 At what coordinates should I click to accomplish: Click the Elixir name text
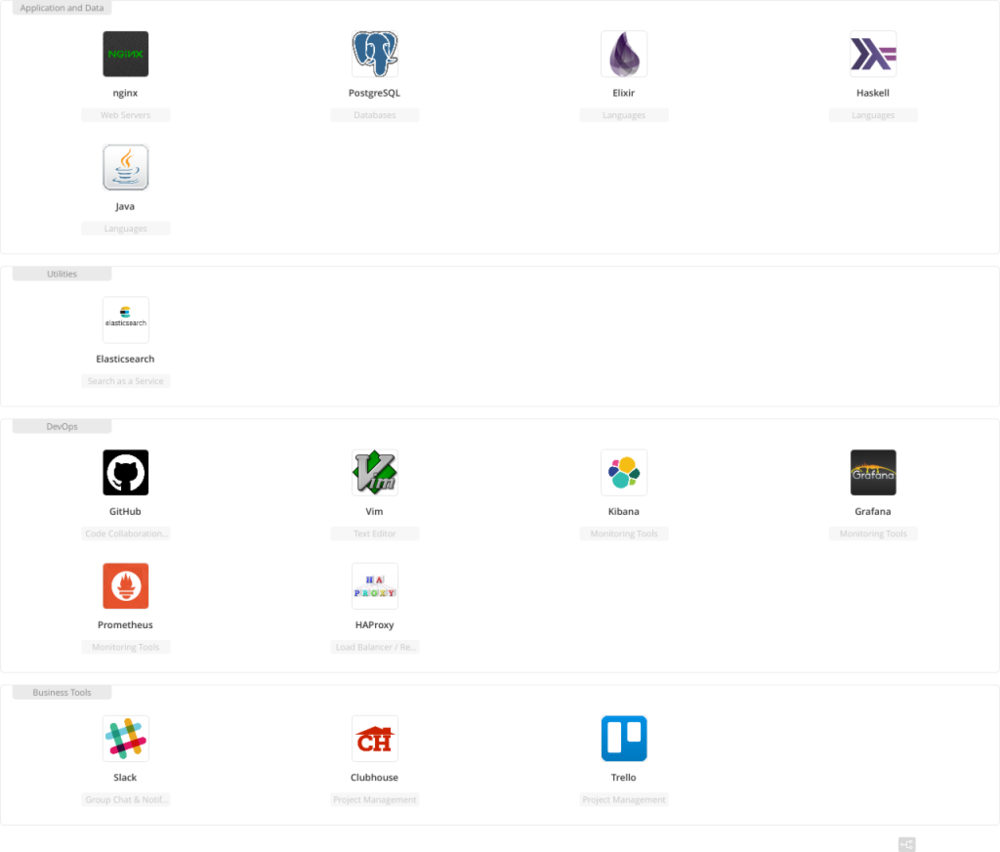click(x=624, y=93)
